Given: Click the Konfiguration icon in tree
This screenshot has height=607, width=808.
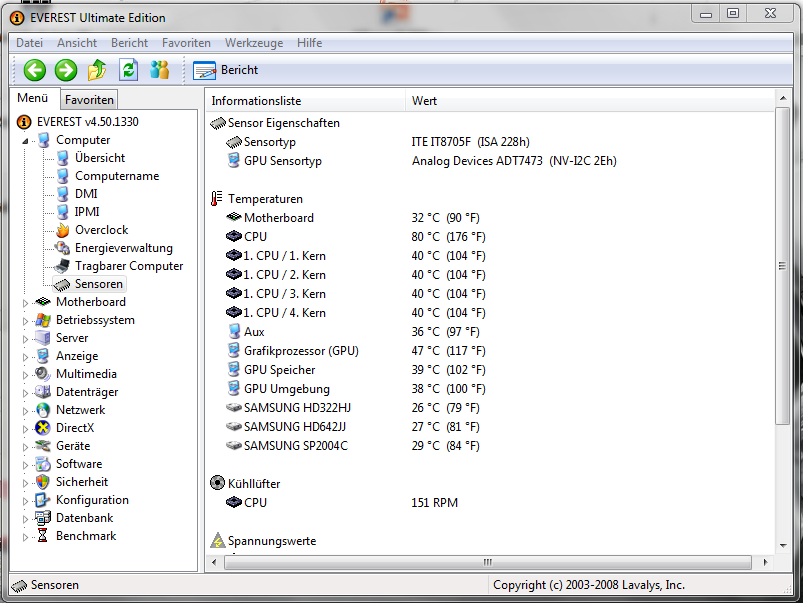Looking at the screenshot, I should [42, 500].
